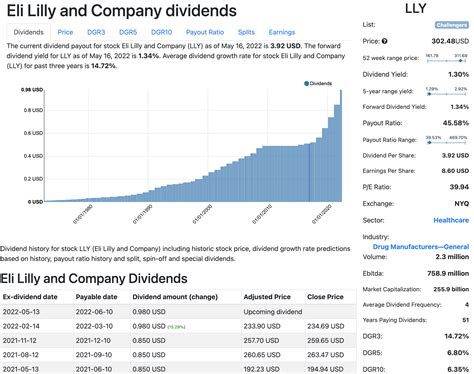This screenshot has height=374, width=474.
Task: Open Drug Manufacturers—General industry link
Action: (x=421, y=247)
